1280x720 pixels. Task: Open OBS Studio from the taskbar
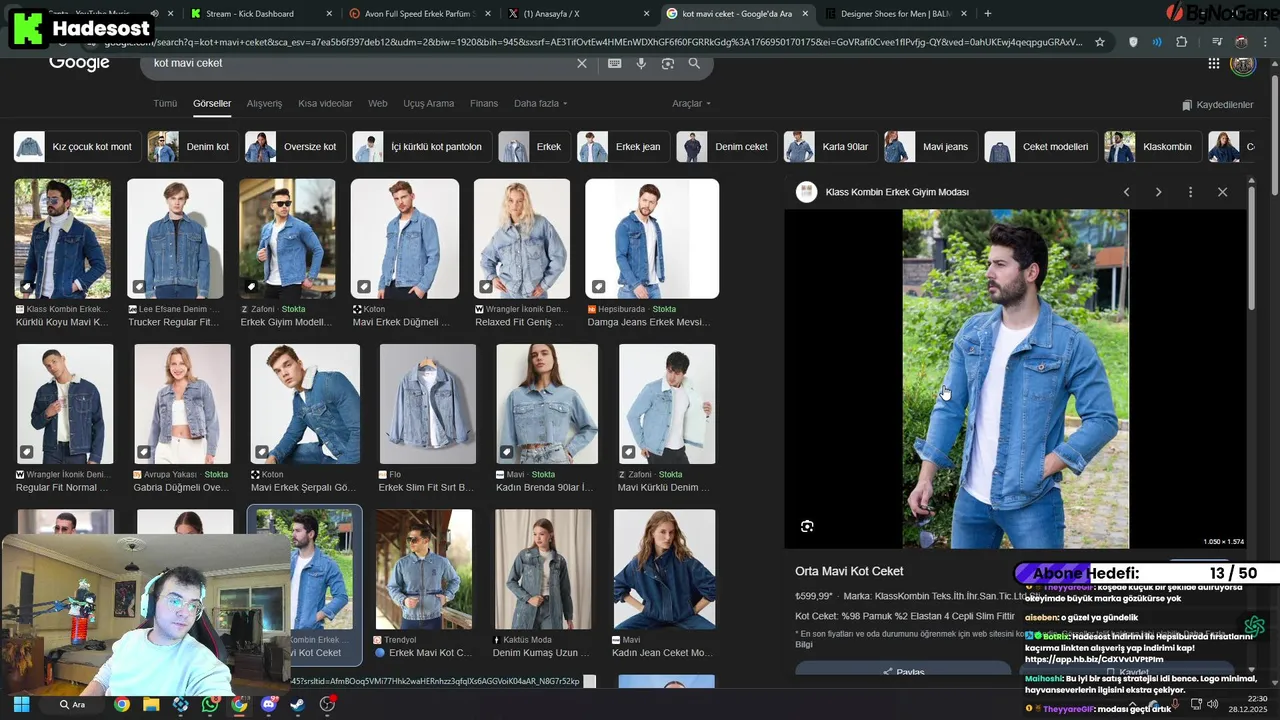[327, 704]
